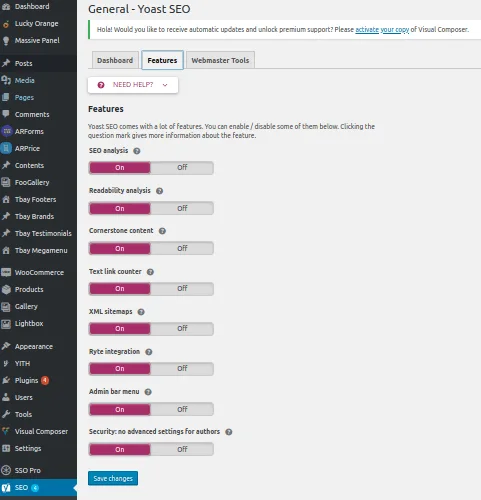
Task: Click the Users icon in sidebar
Action: (x=6, y=397)
